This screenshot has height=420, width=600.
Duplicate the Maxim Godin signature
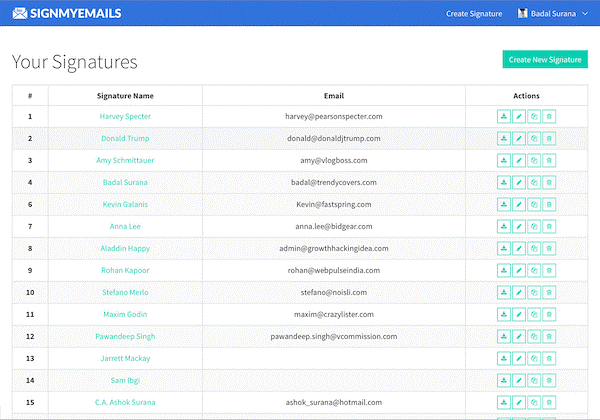point(534,314)
